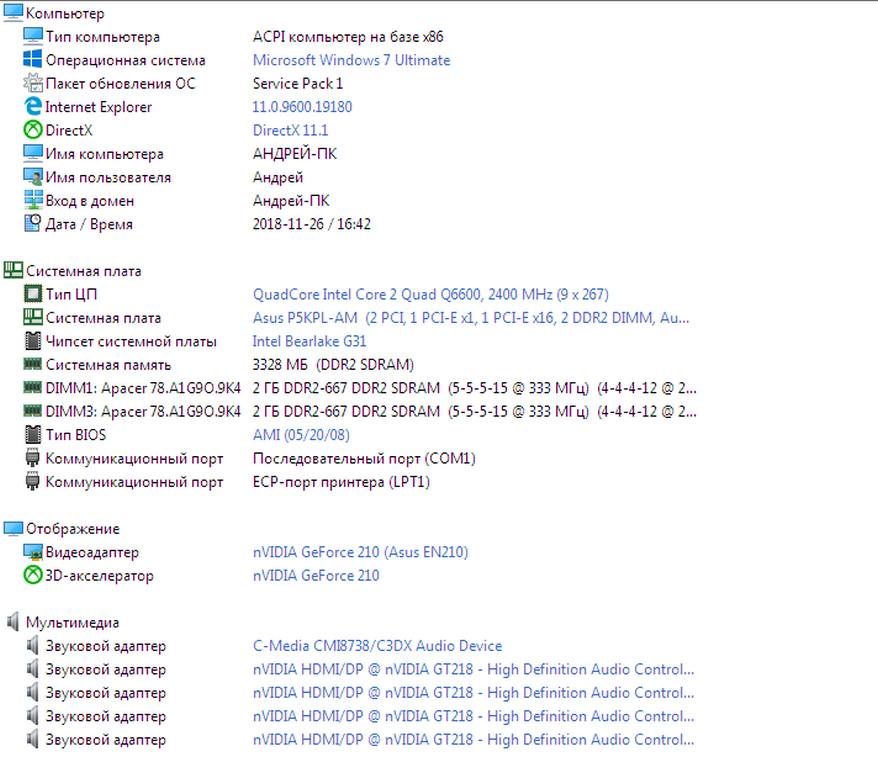Click the DirectX Xbox-style icon
This screenshot has width=878, height=768.
tap(32, 130)
